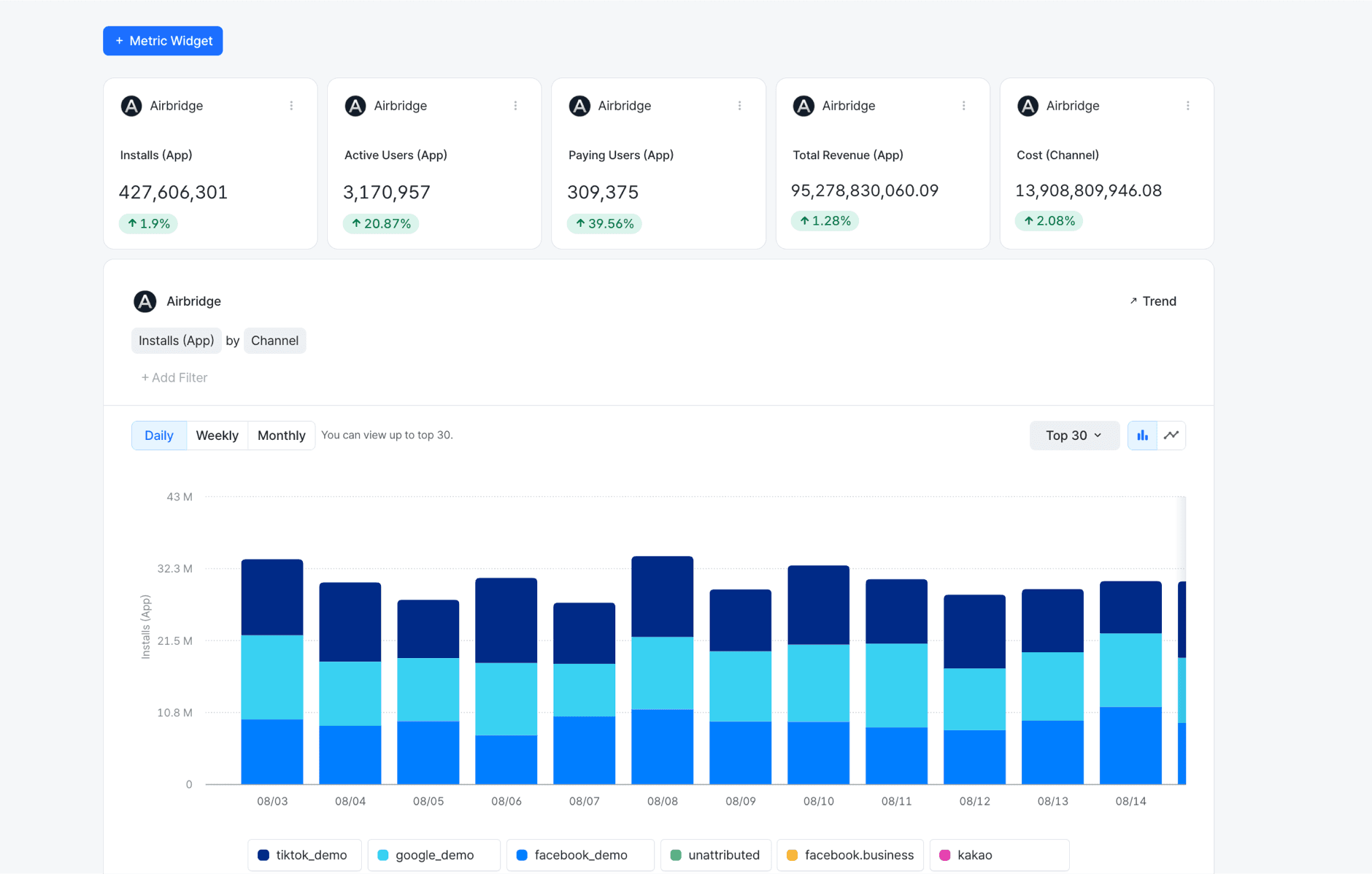The width and height of the screenshot is (1372, 874).
Task: Click the 32.3 M y-axis label
Action: [x=175, y=568]
